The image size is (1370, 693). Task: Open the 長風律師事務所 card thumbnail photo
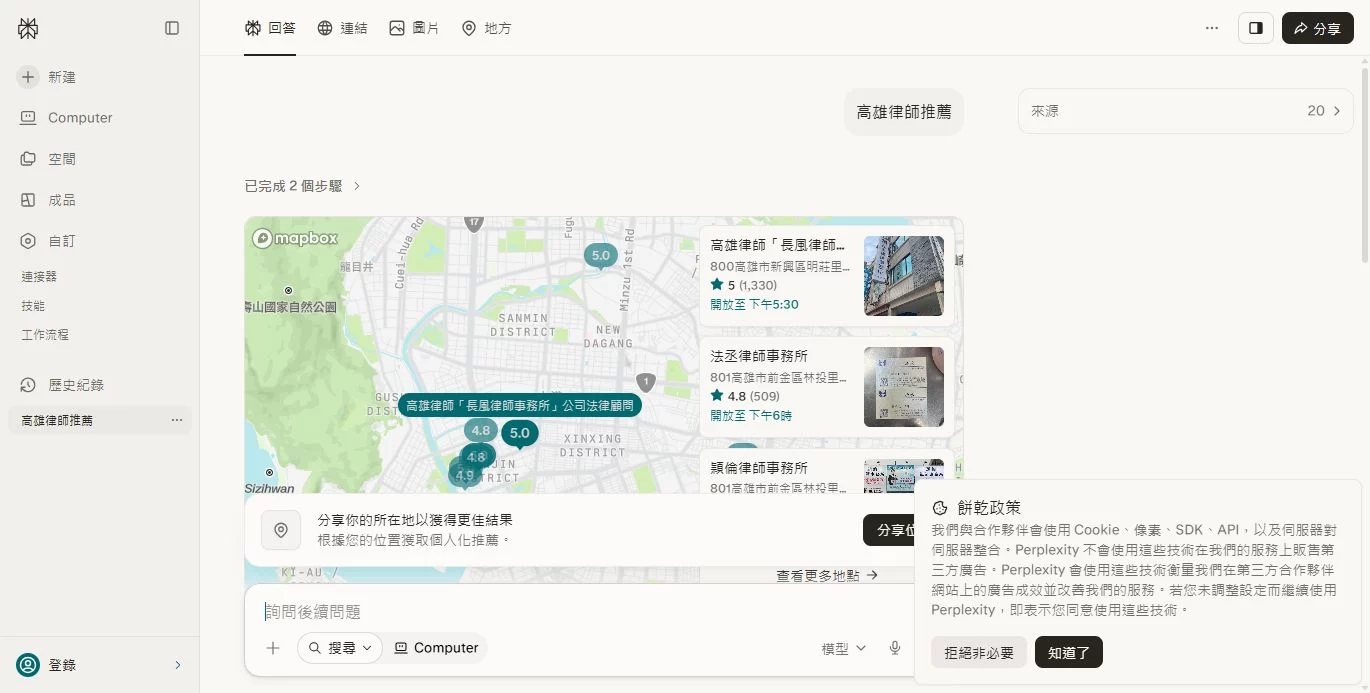904,276
